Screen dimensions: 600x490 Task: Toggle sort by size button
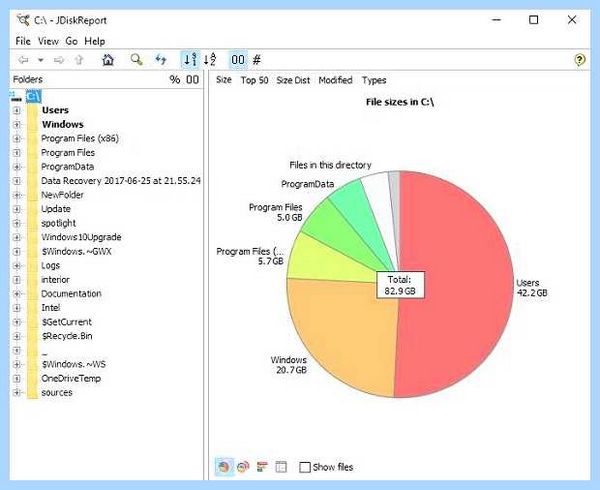[x=190, y=60]
